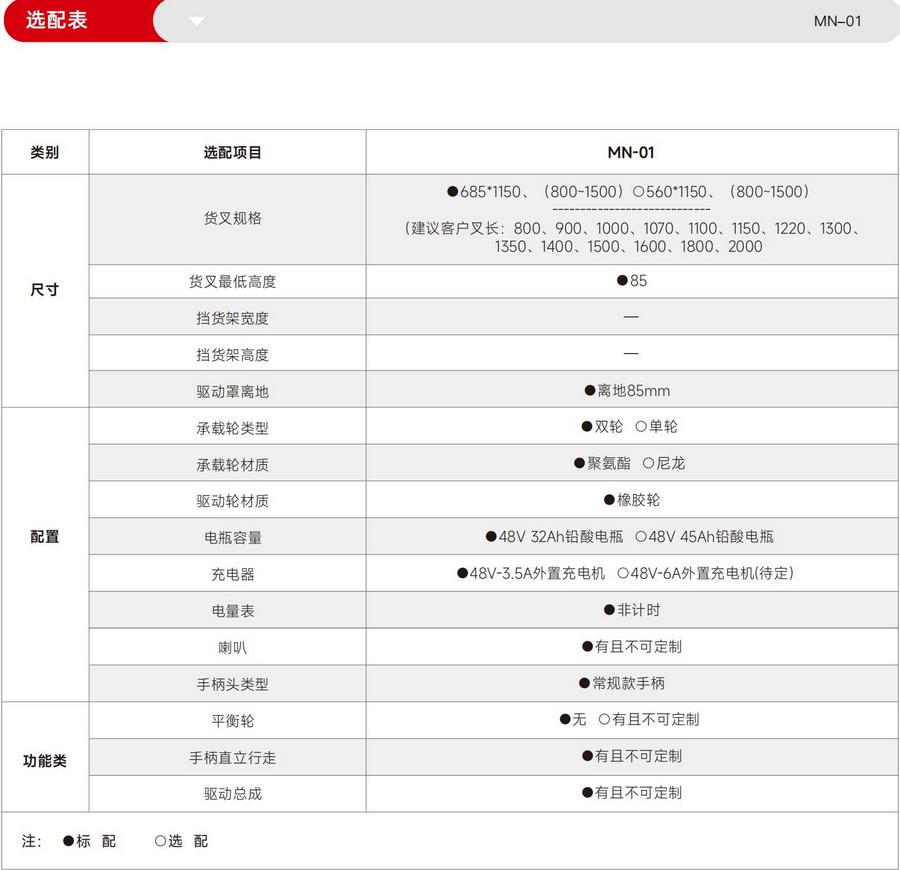Image resolution: width=900 pixels, height=870 pixels.
Task: Click the 标配 filled-circle legend marker
Action: click(x=69, y=841)
